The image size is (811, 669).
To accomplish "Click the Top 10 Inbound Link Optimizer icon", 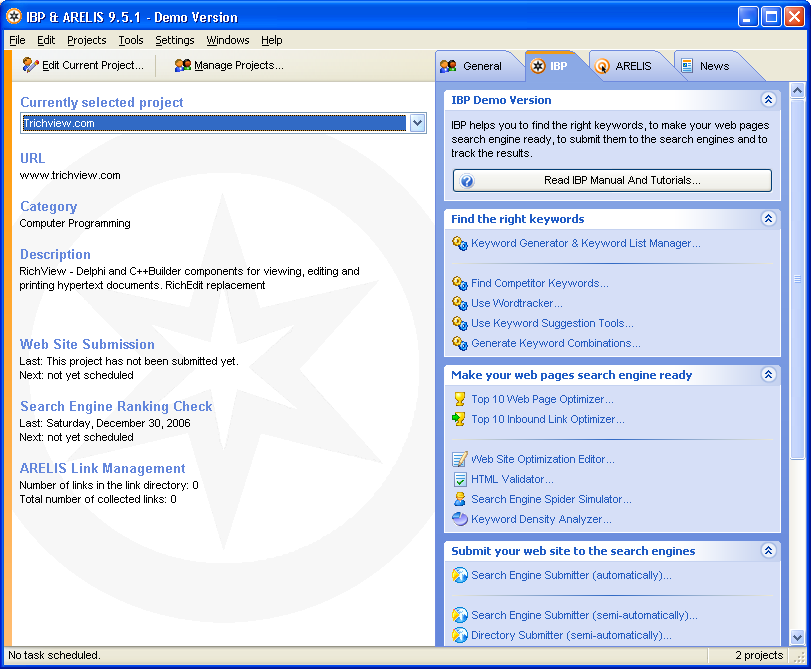I will [459, 419].
